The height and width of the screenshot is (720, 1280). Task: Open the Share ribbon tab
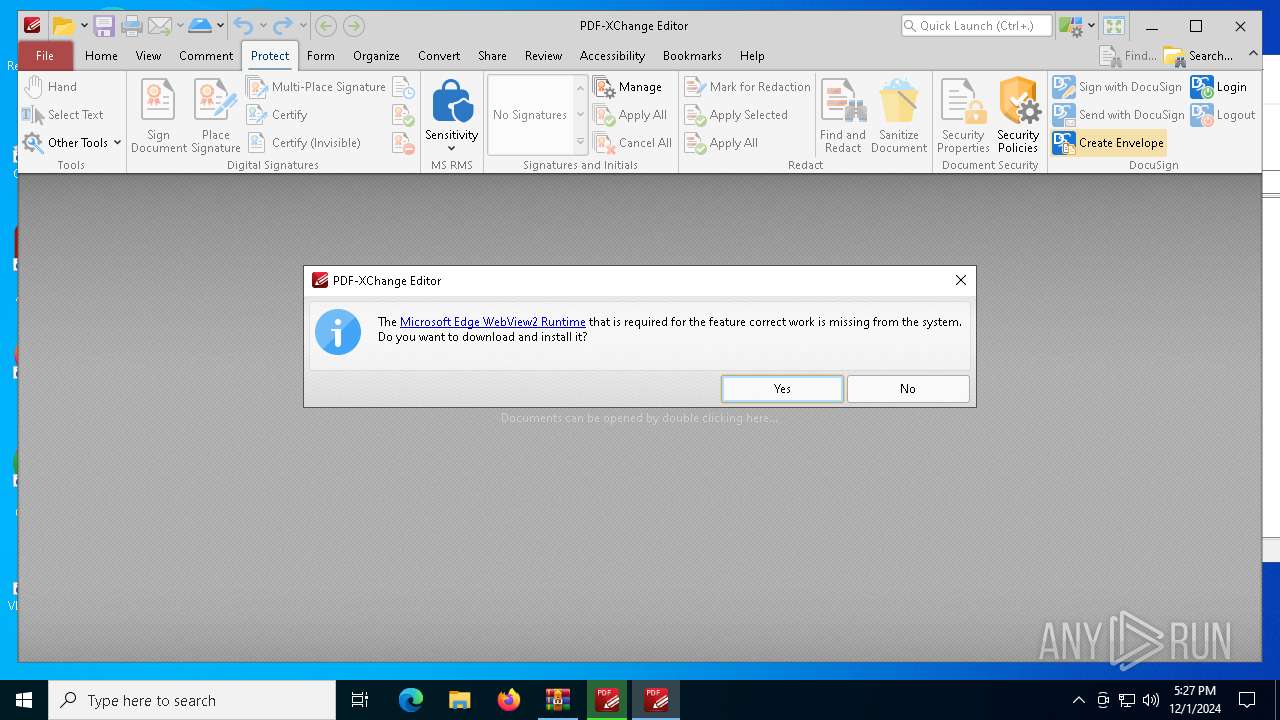[x=492, y=56]
